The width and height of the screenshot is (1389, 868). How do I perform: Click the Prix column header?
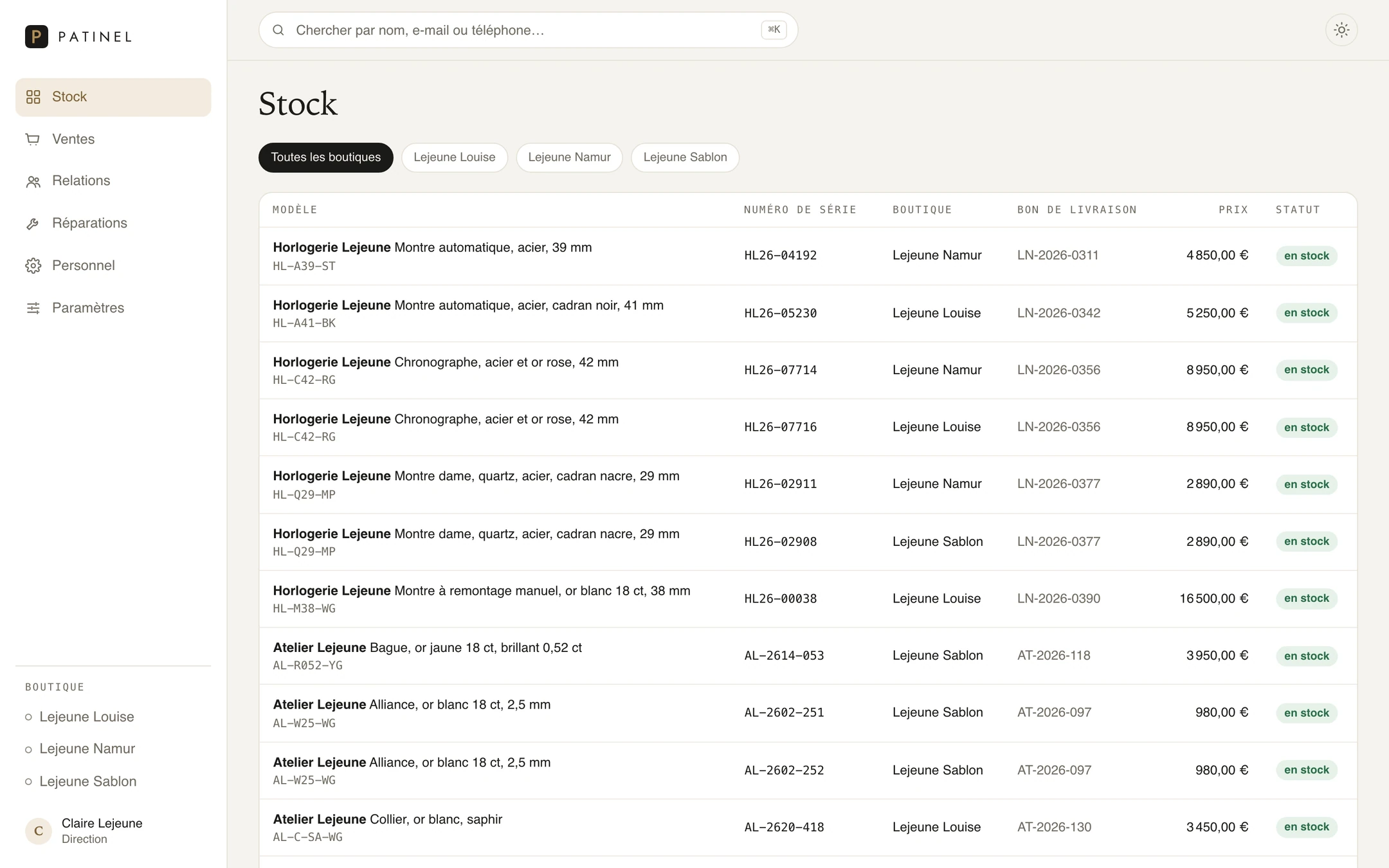pyautogui.click(x=1233, y=210)
